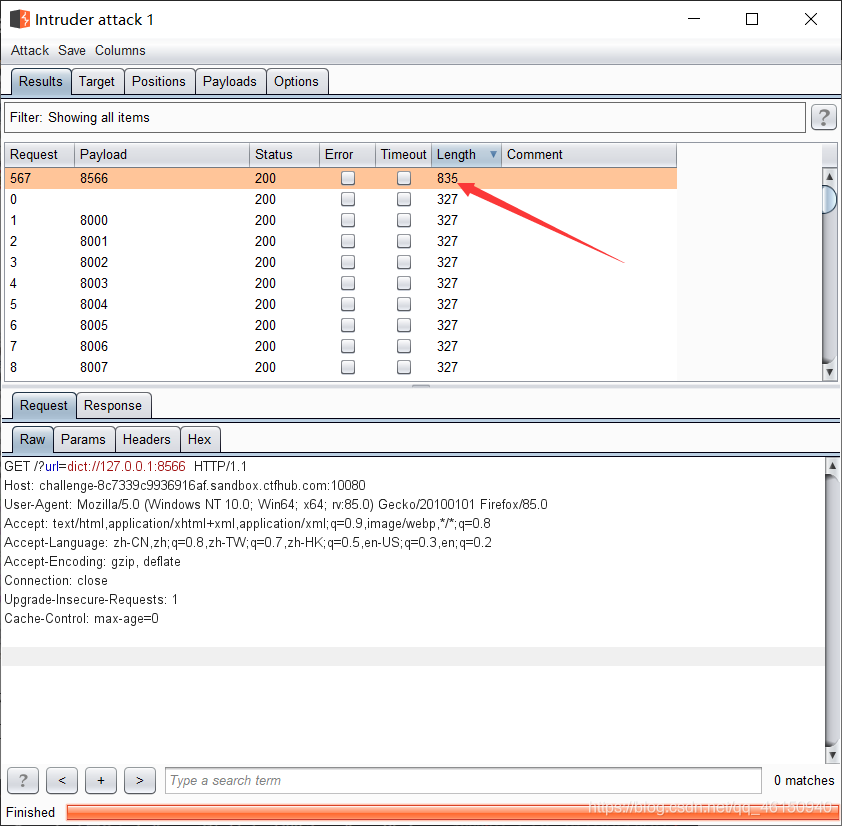Open the Attack menu
842x826 pixels.
pos(30,50)
